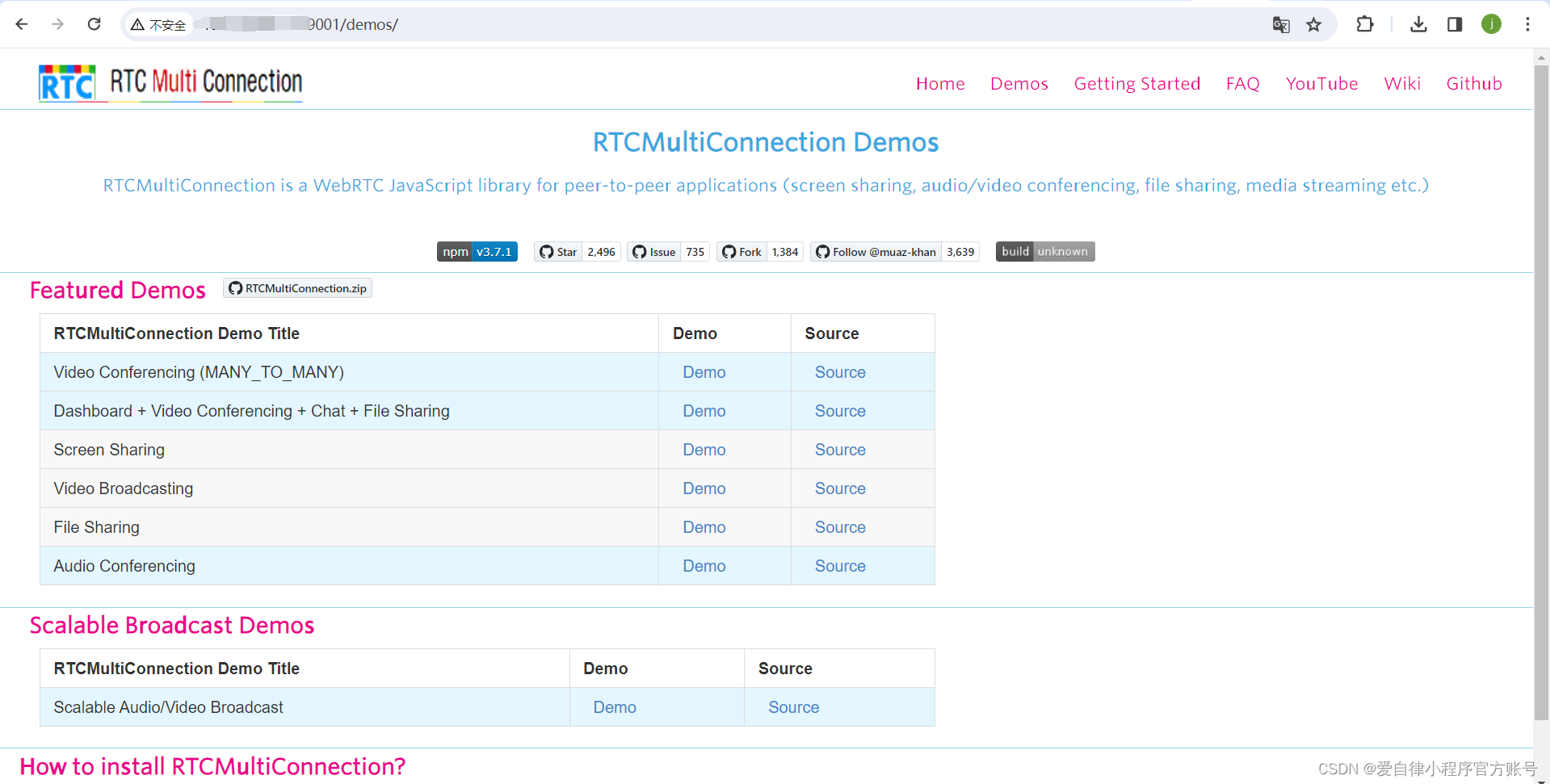Open the 735 issues count

695,252
